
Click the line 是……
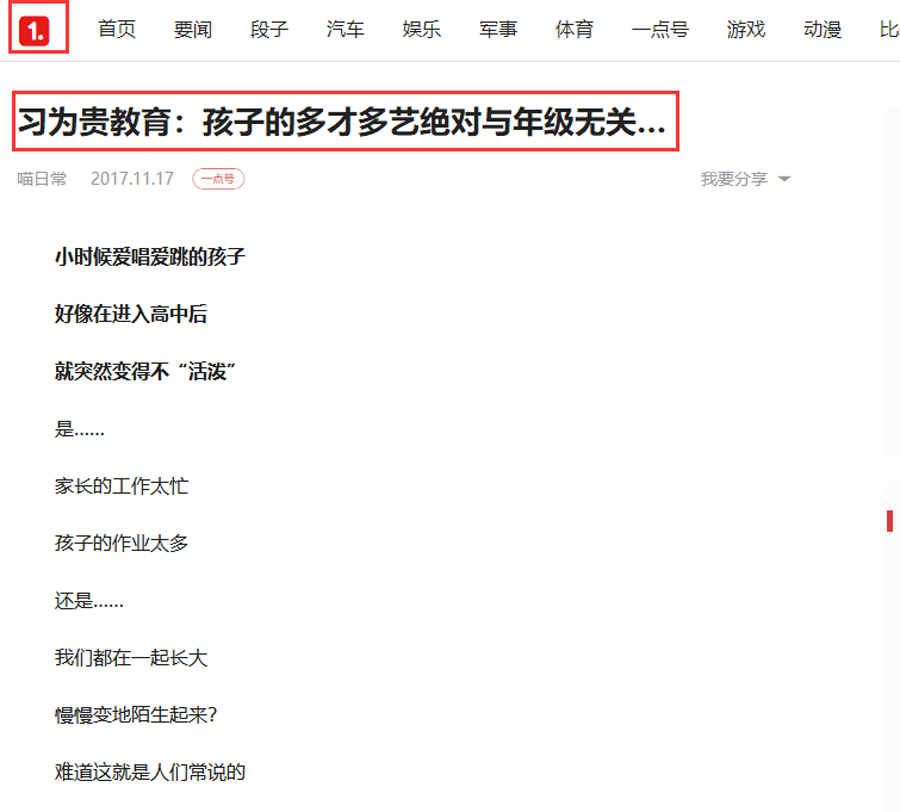(79, 429)
